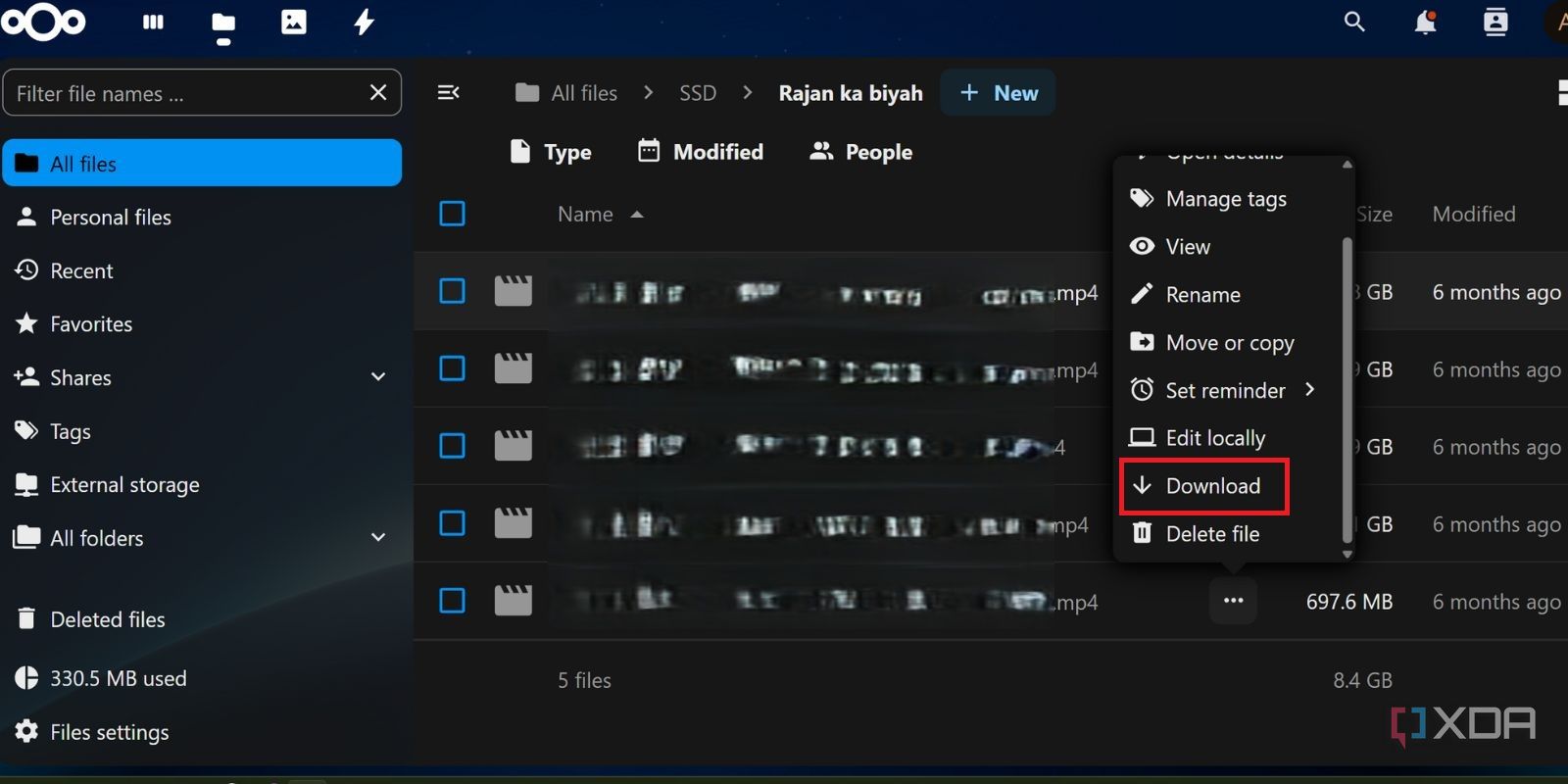Choose Edit locally menu entry
The height and width of the screenshot is (784, 1568).
[1197, 438]
